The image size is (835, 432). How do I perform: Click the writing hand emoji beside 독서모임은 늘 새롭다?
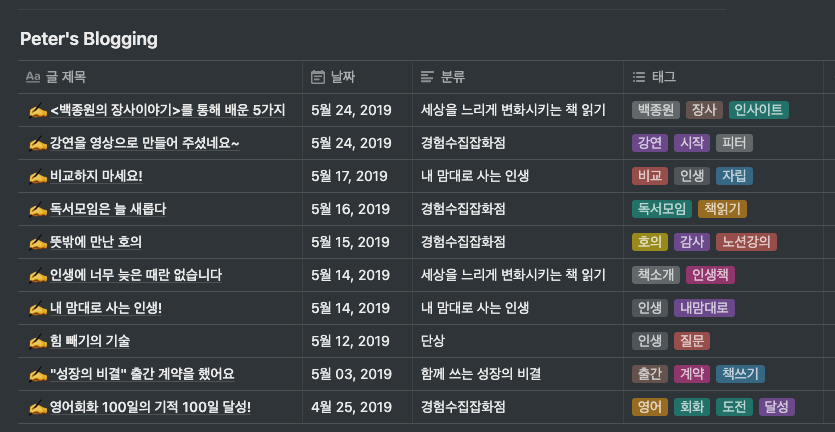click(x=38, y=209)
